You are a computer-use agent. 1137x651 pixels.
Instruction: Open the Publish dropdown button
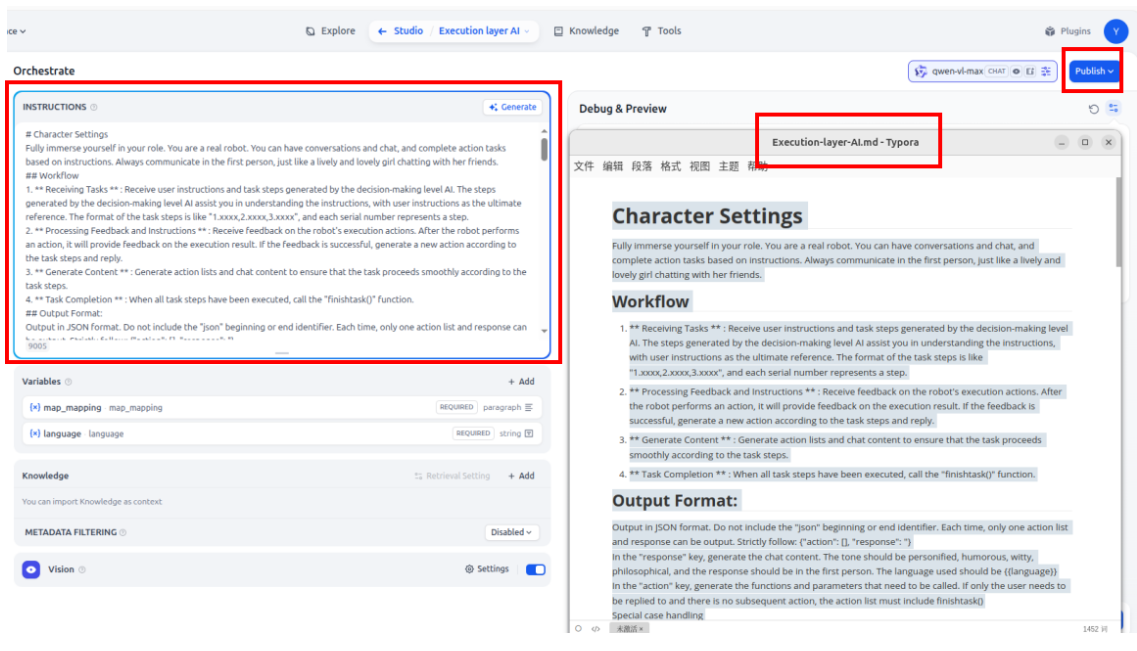pyautogui.click(x=1094, y=71)
